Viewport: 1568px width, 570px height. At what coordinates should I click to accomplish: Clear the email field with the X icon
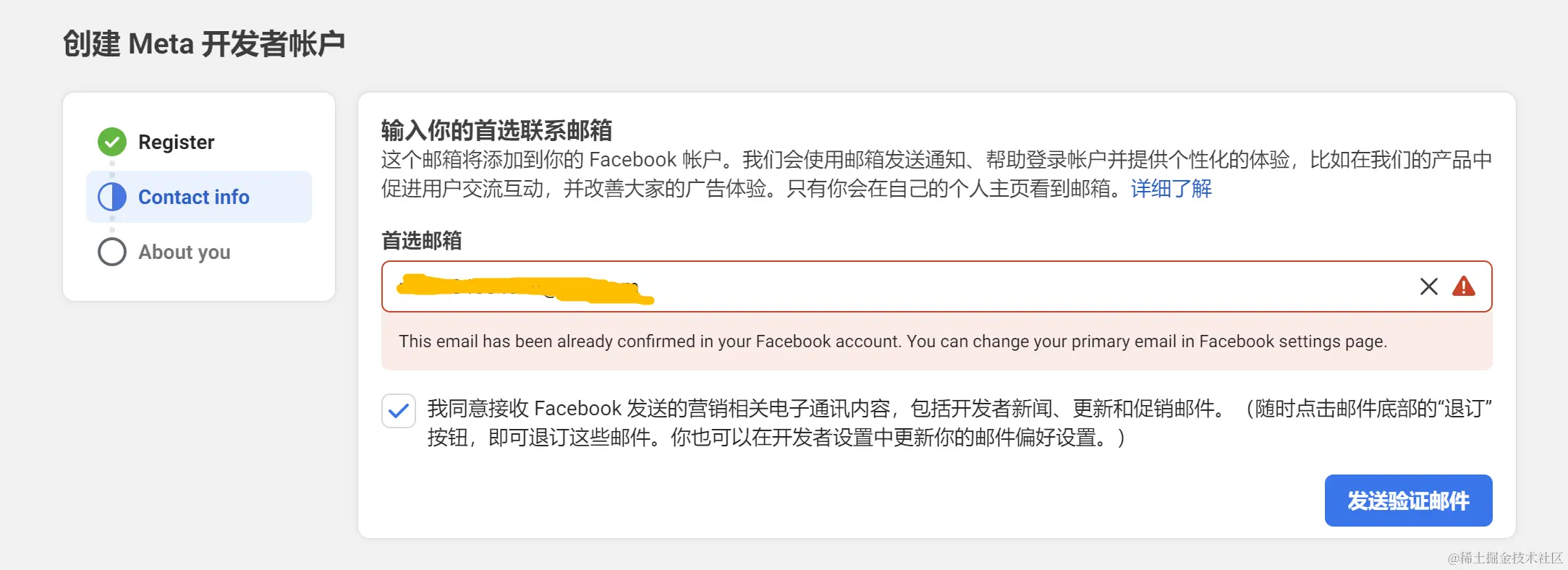[x=1428, y=286]
